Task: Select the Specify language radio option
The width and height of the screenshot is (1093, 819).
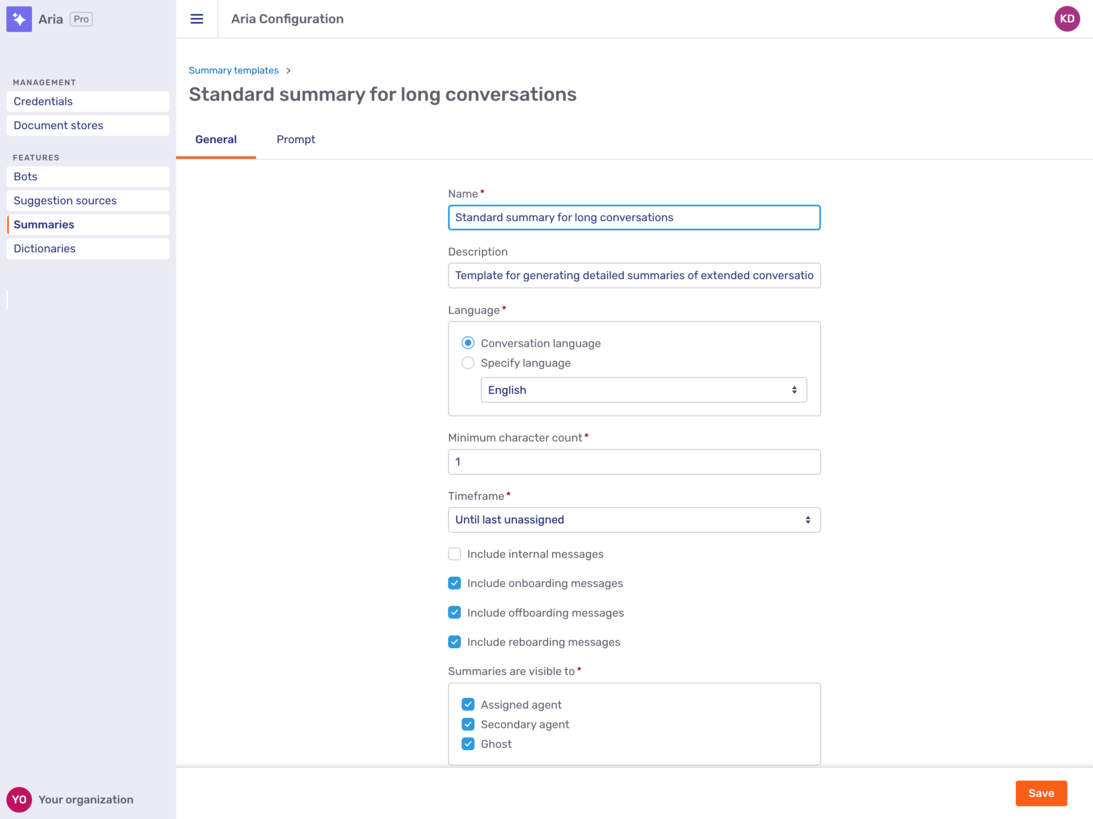Action: coord(468,363)
